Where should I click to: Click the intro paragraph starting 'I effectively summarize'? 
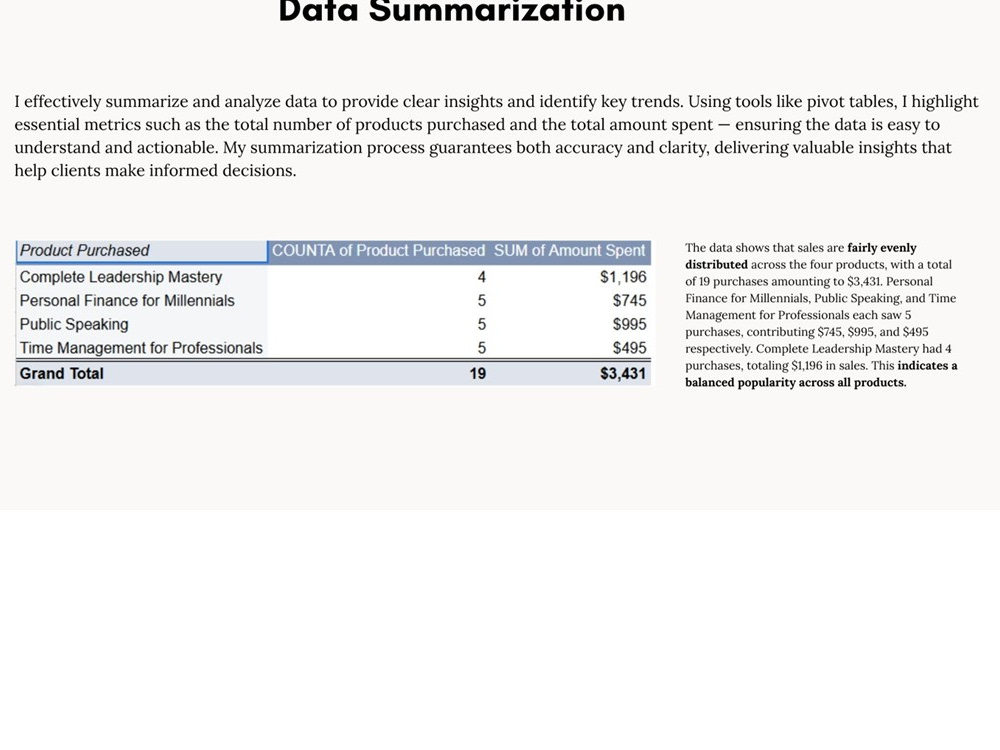pyautogui.click(x=496, y=136)
